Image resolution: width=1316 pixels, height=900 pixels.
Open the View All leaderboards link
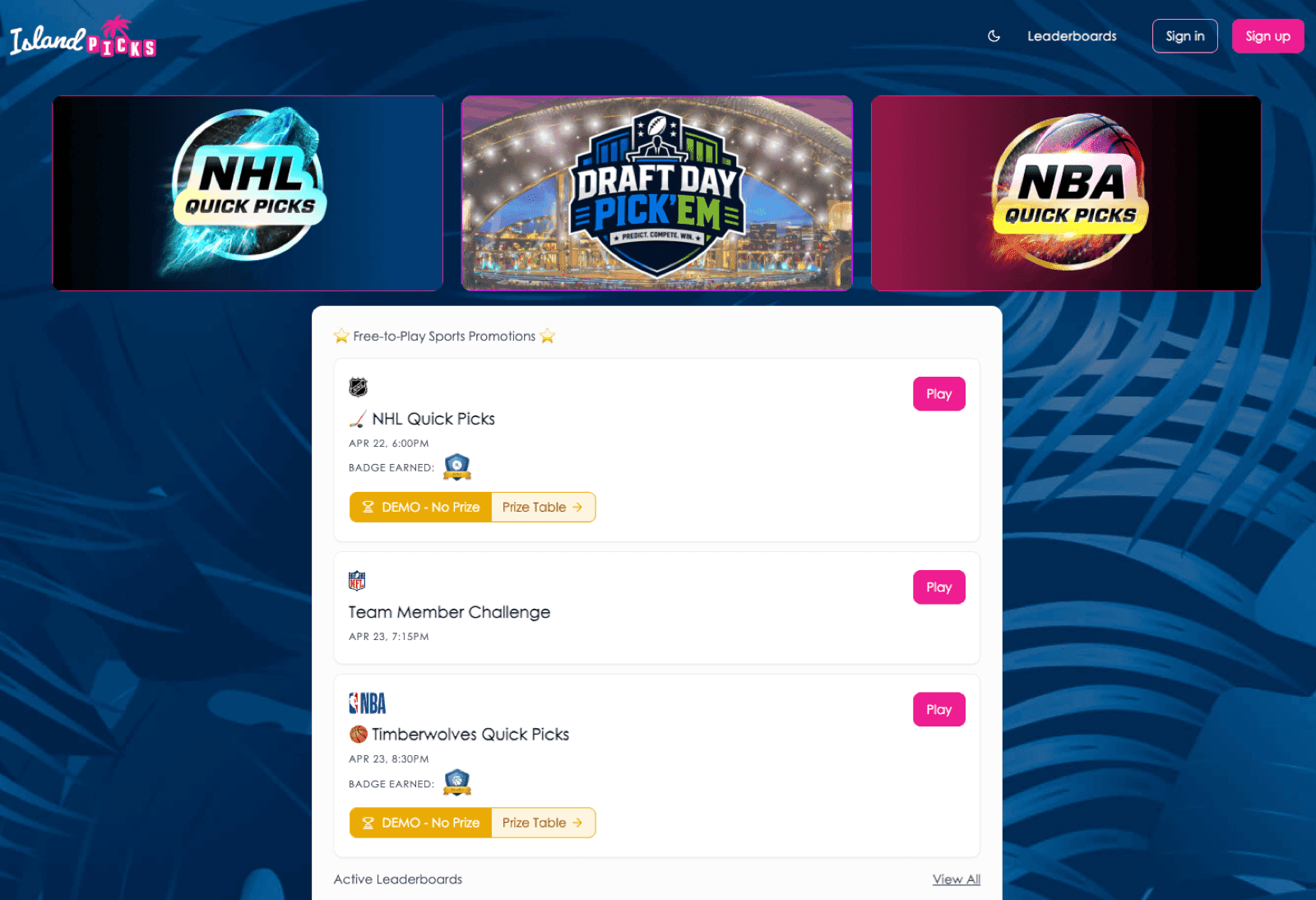(x=956, y=879)
